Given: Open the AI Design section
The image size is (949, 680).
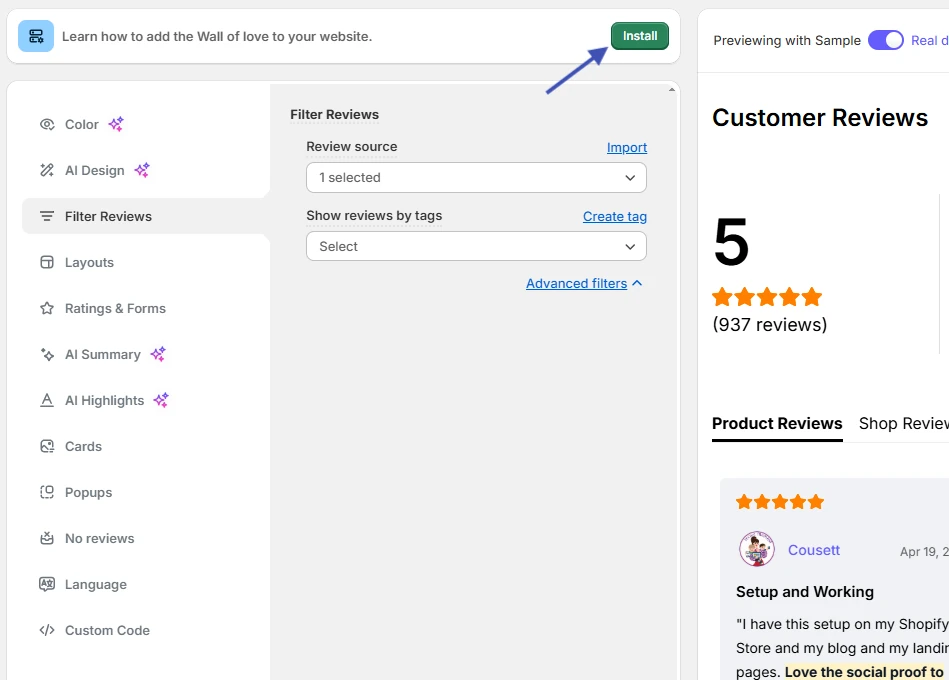Looking at the screenshot, I should coord(94,170).
